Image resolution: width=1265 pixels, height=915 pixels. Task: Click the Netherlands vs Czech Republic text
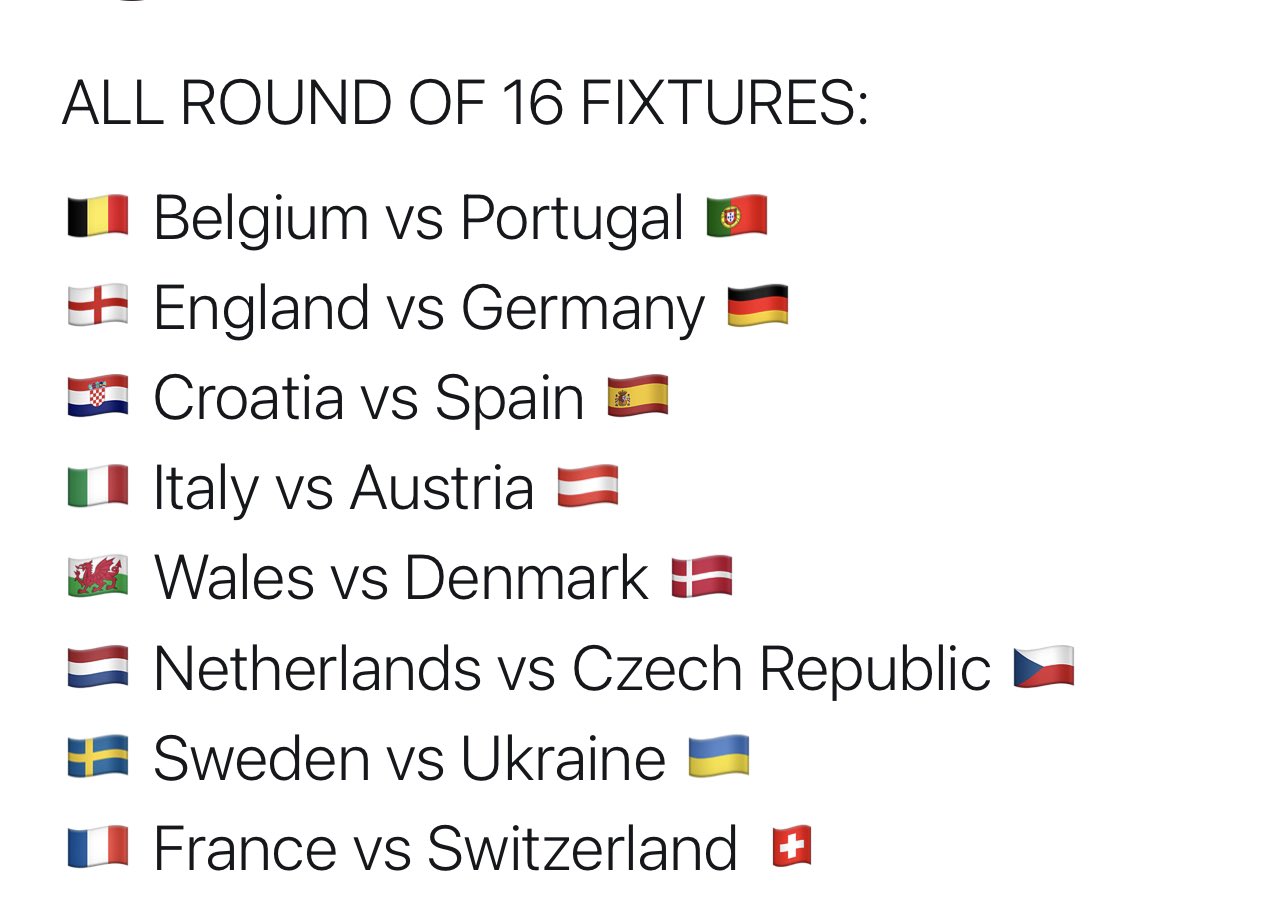pos(572,668)
